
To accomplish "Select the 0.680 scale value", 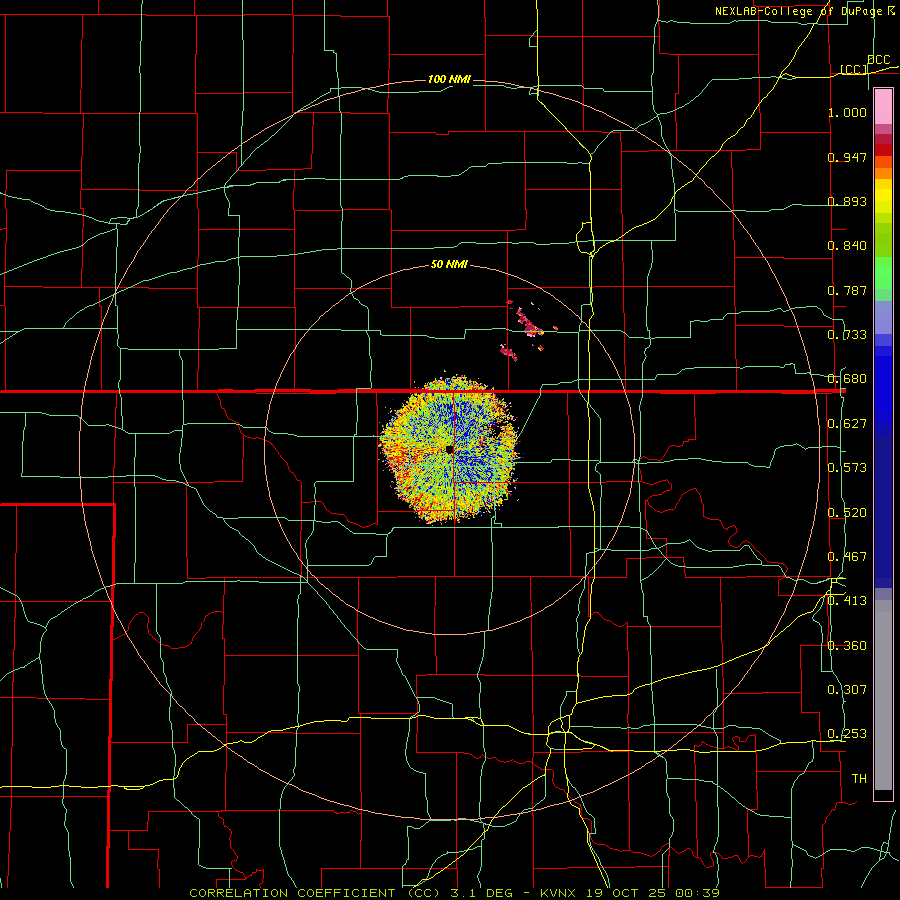I will pyautogui.click(x=847, y=379).
